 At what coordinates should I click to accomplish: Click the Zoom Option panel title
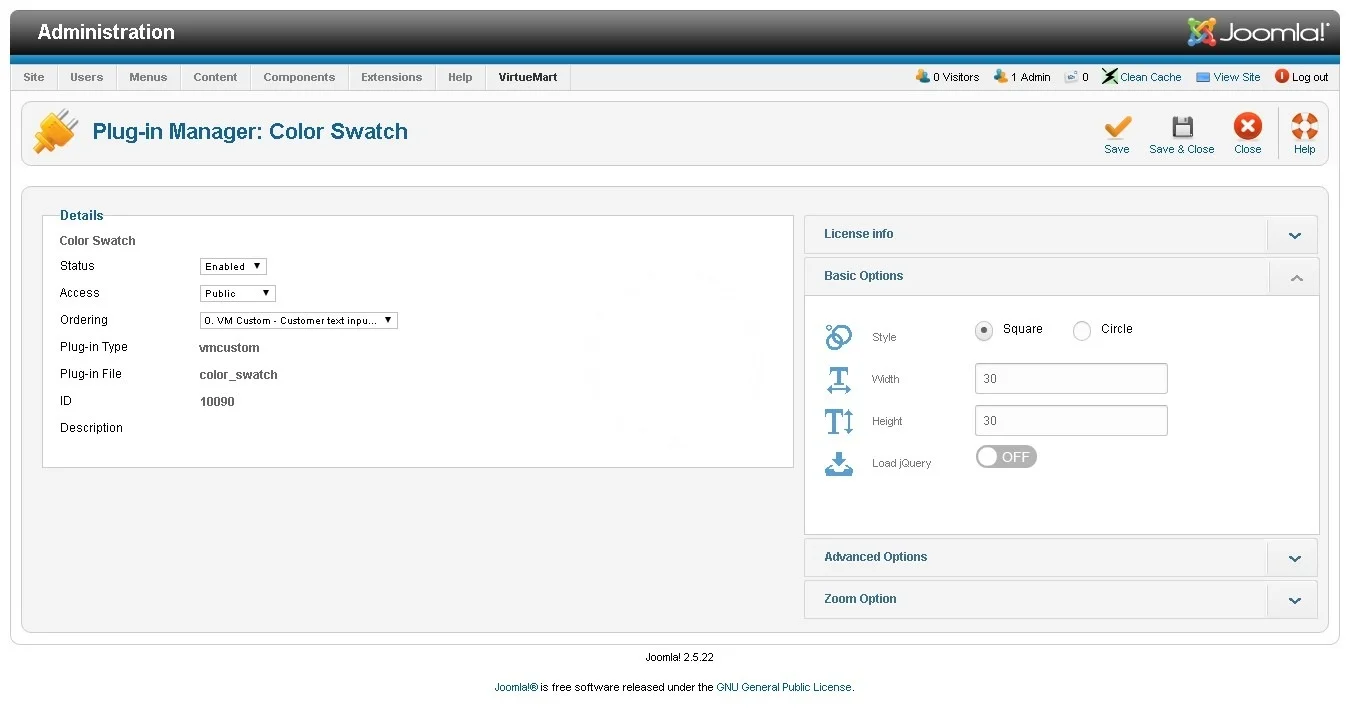(x=860, y=599)
